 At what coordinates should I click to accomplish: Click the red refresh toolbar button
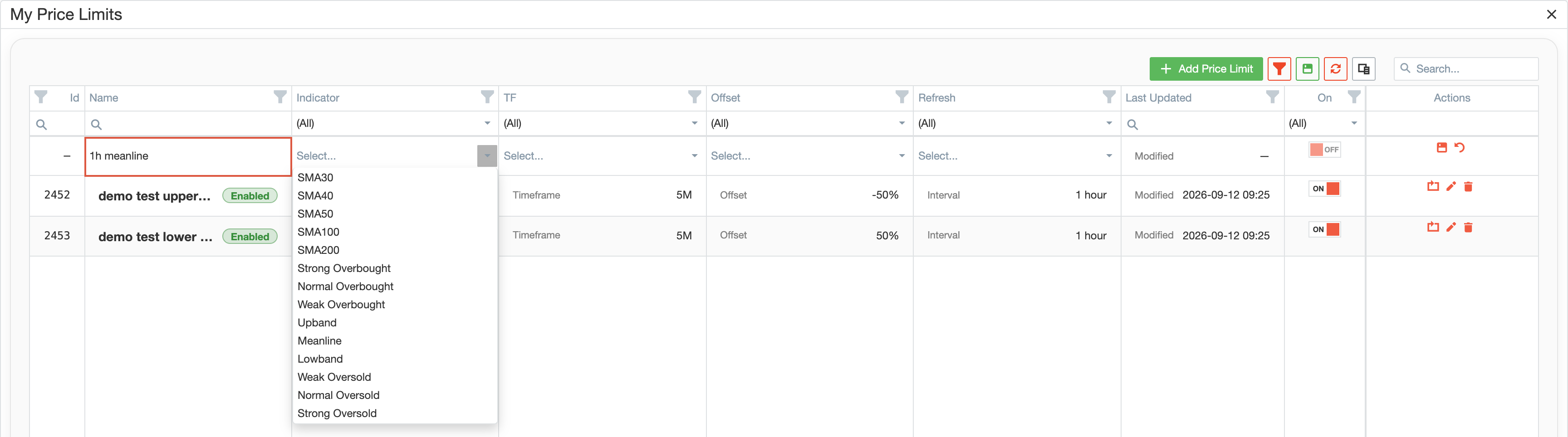(x=1336, y=69)
